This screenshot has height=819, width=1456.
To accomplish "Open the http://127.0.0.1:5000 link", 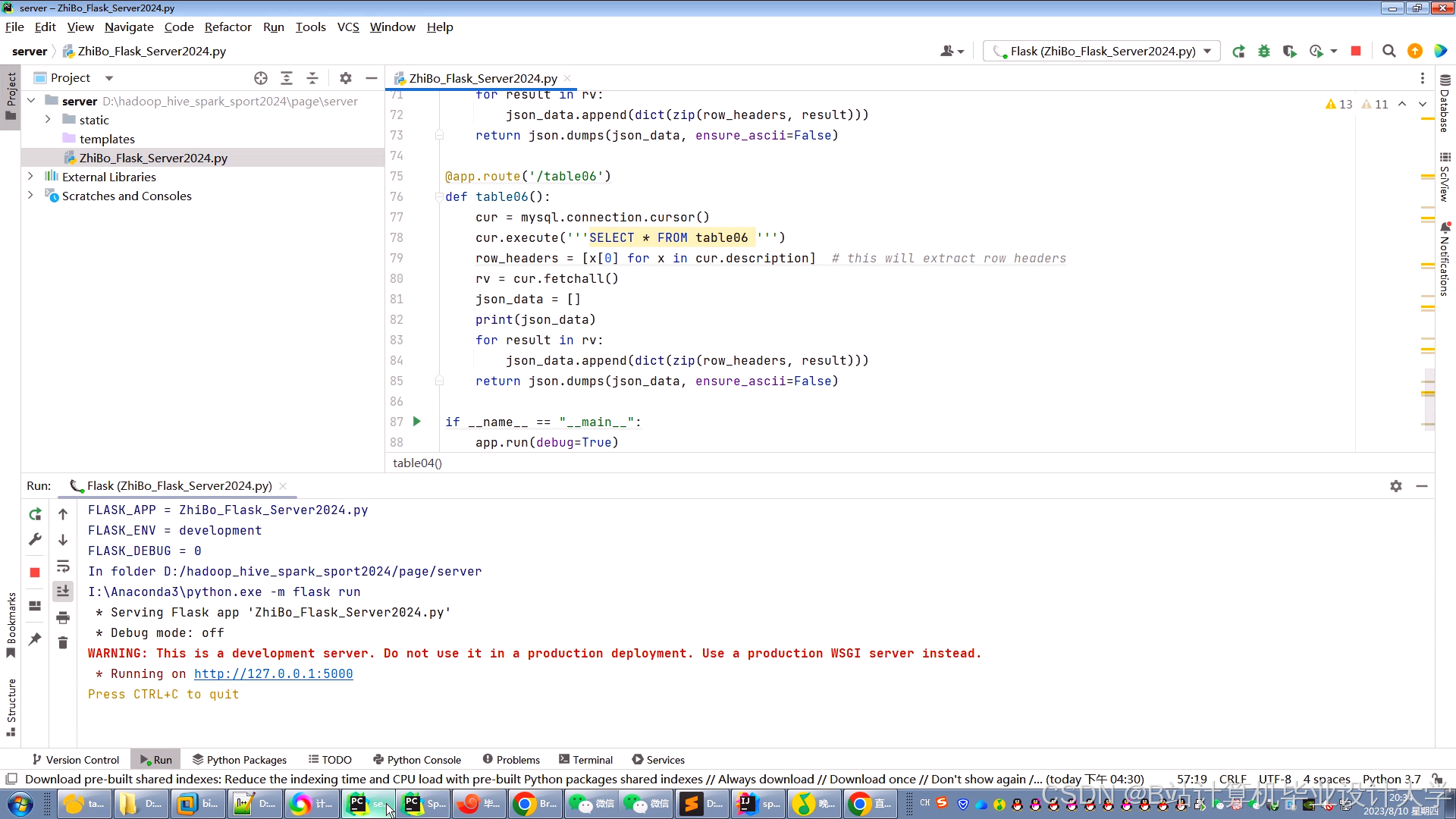I will click(273, 673).
